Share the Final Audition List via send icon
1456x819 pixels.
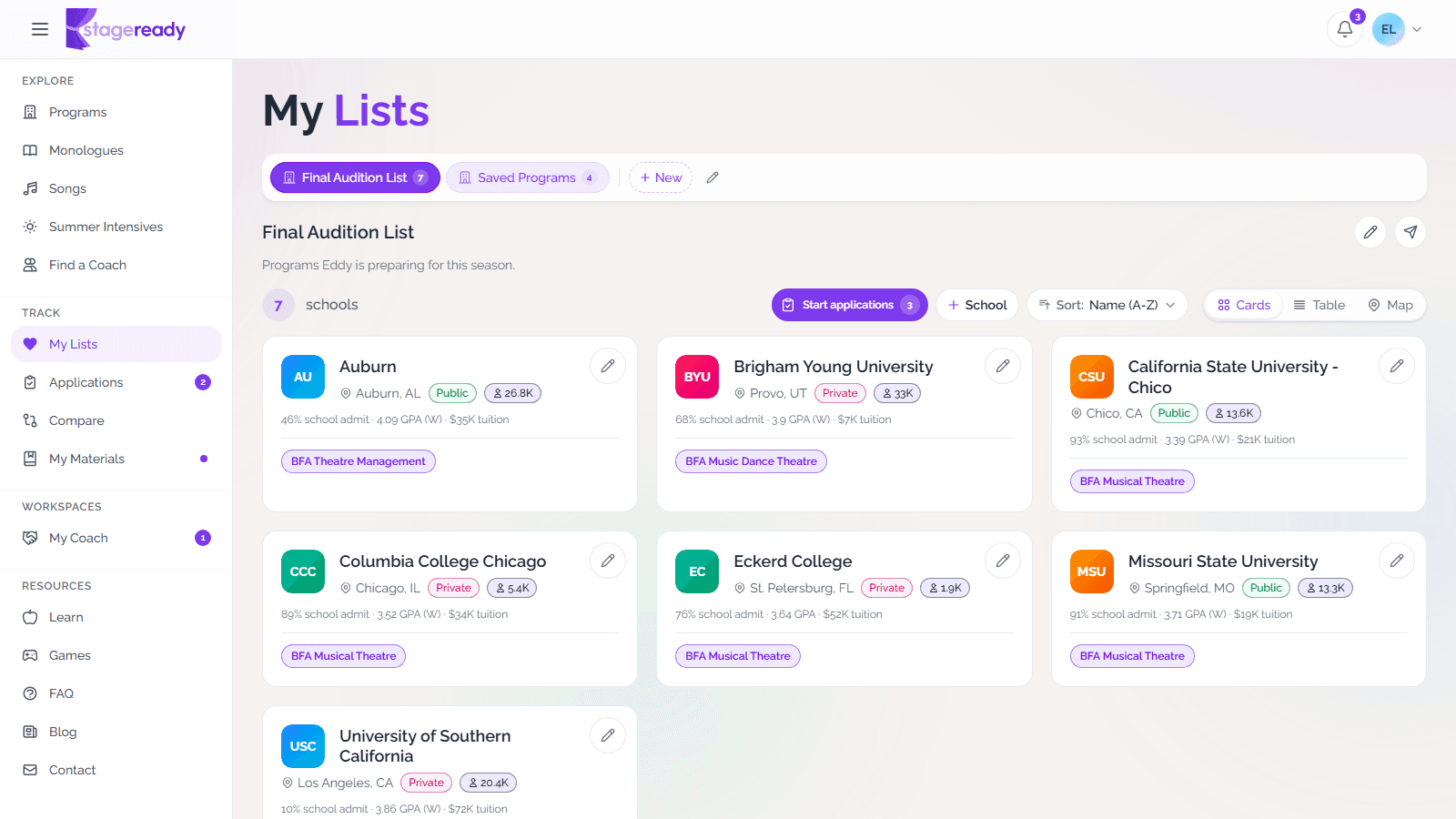[x=1410, y=232]
